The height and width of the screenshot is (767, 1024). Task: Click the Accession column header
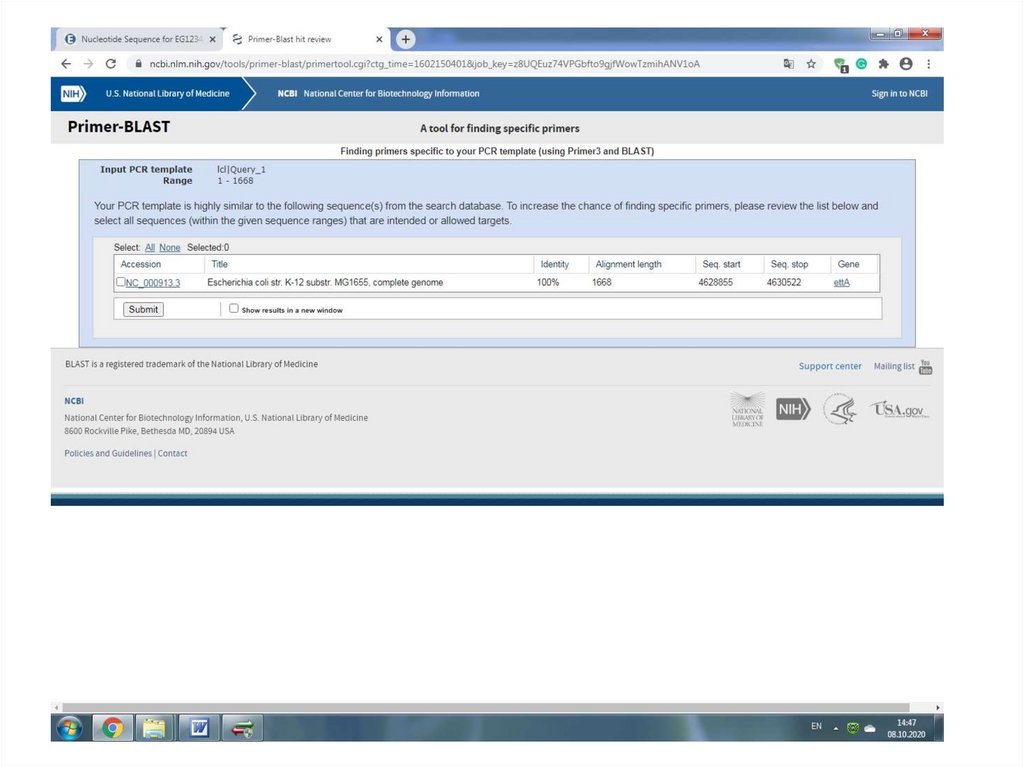pyautogui.click(x=140, y=264)
